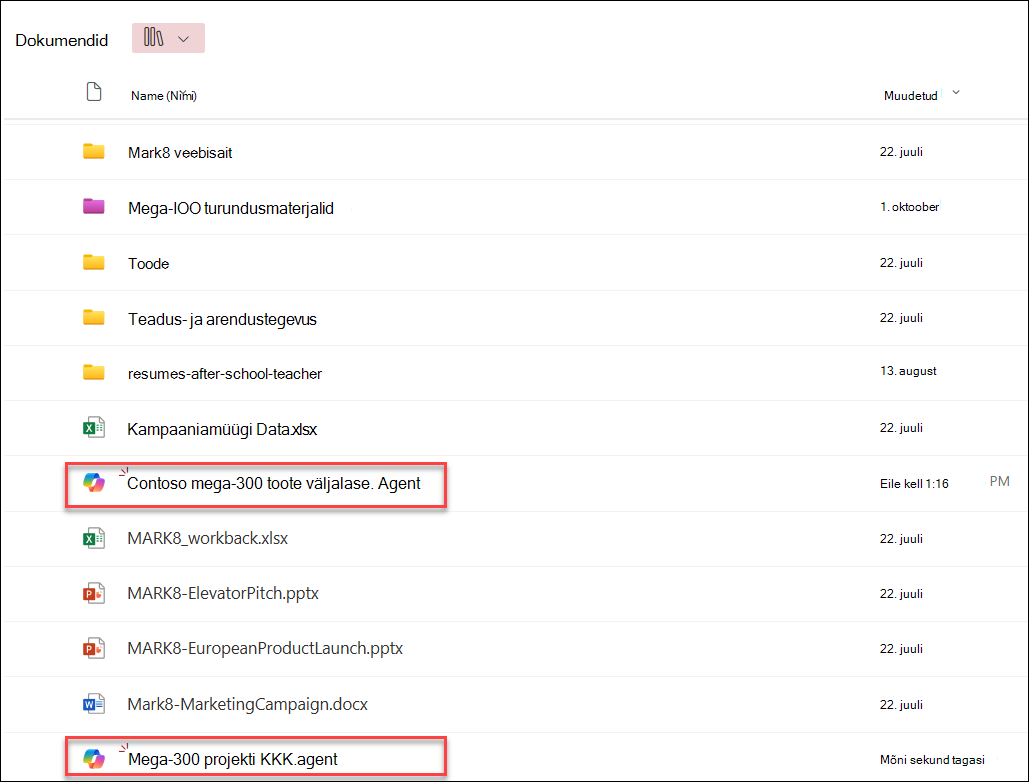Click '22. juuli' date for MARK8-ElevatorPitch.pptx
Screen dimensions: 1029x782
901,594
